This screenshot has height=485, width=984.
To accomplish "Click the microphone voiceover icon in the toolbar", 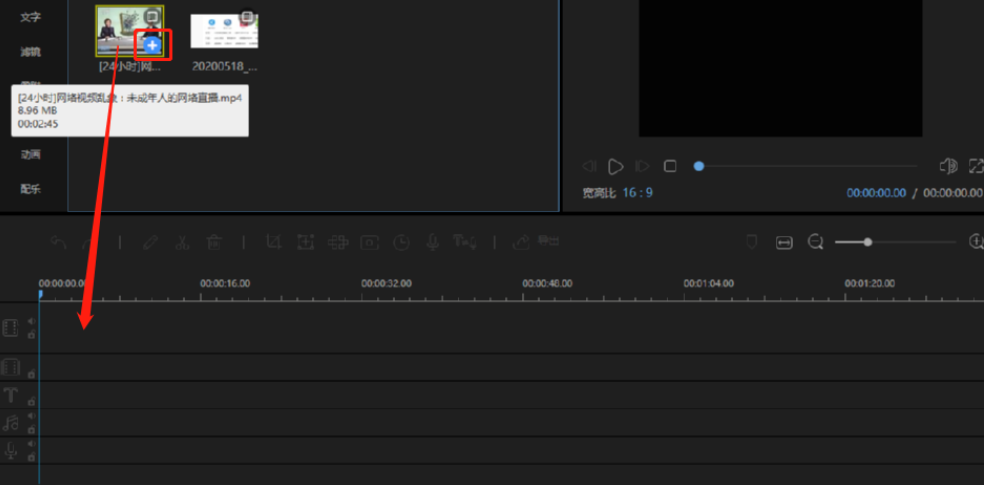I will tap(432, 242).
